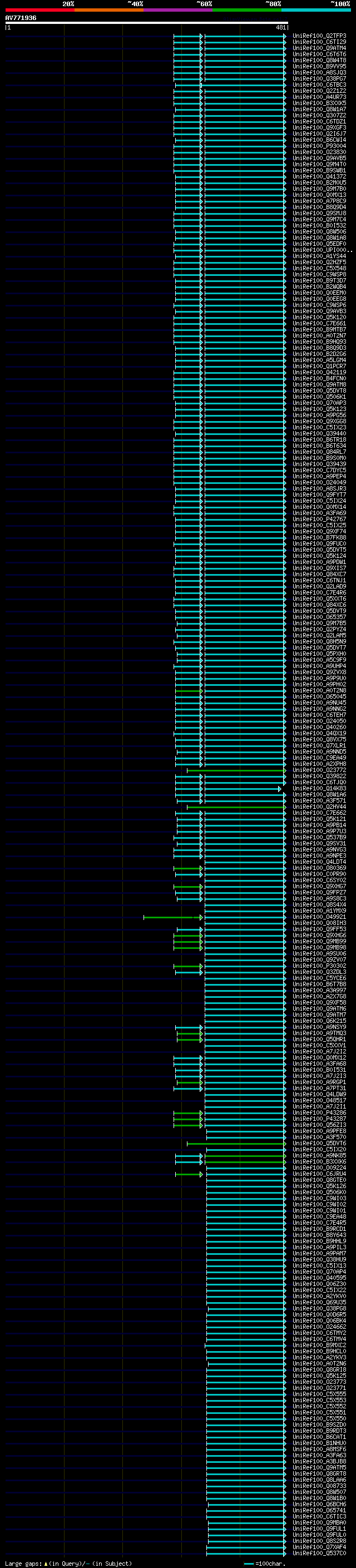The width and height of the screenshot is (356, 1568).
Task: Select hit UniRef100_Q9ATM4
Action: pyautogui.click(x=319, y=48)
